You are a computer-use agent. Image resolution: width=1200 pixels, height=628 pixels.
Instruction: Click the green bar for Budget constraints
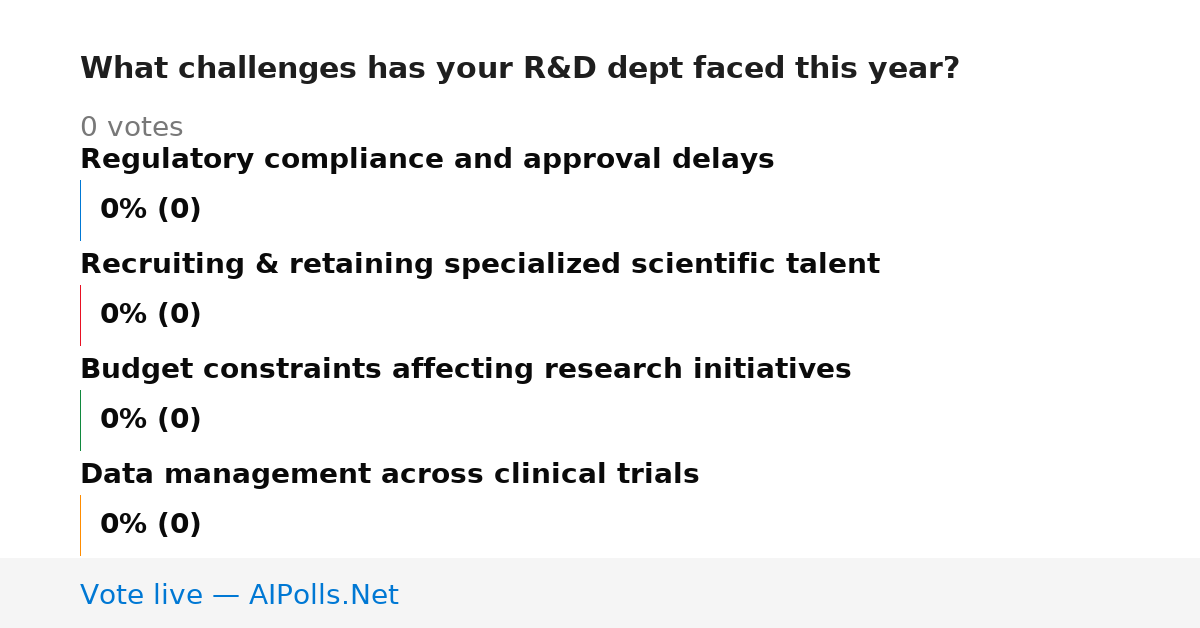pos(80,420)
